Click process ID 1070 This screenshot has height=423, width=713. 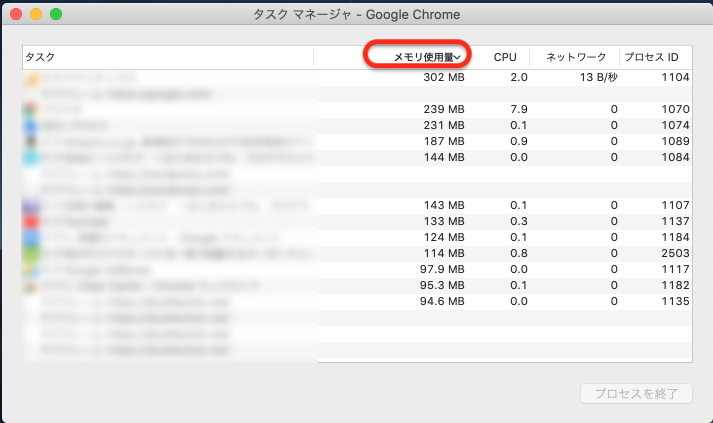click(x=675, y=109)
